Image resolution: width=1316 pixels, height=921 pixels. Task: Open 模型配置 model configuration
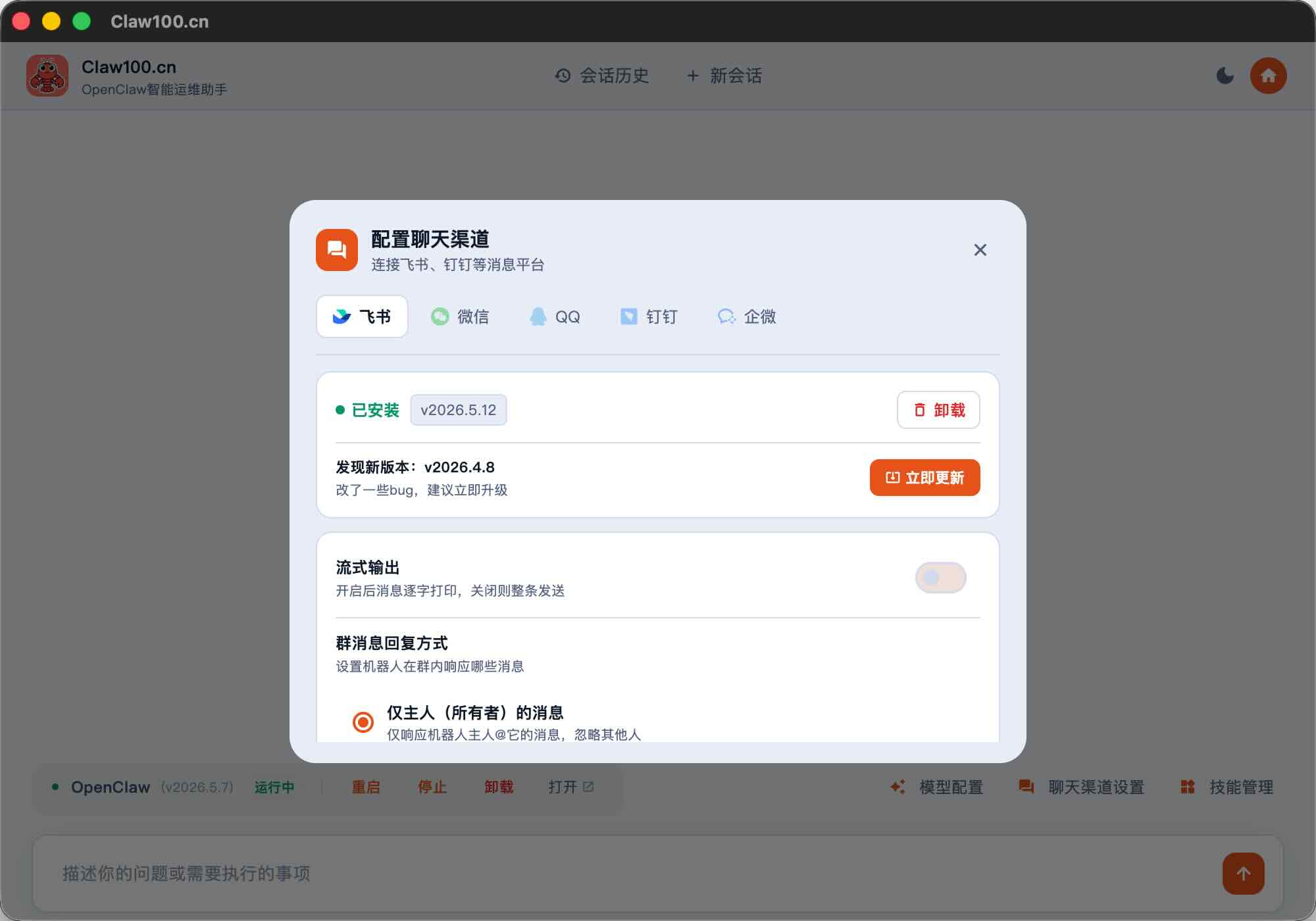pos(937,787)
